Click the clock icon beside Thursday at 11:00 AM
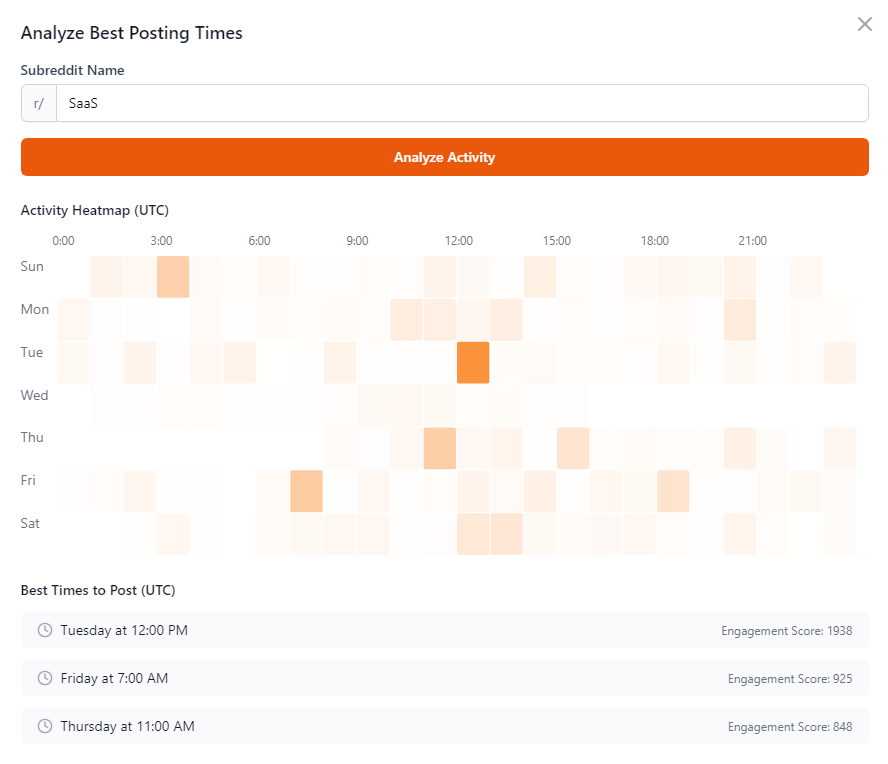Screen dimensions: 888x764 pyautogui.click(x=44, y=726)
